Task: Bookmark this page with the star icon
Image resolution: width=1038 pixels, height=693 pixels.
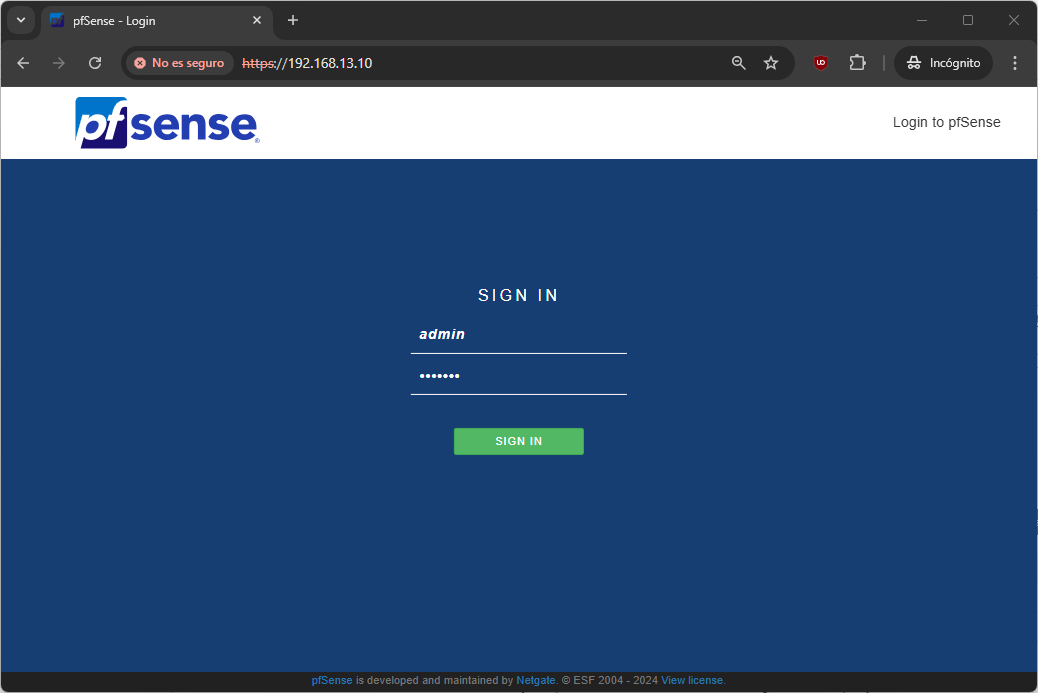Action: pyautogui.click(x=771, y=63)
